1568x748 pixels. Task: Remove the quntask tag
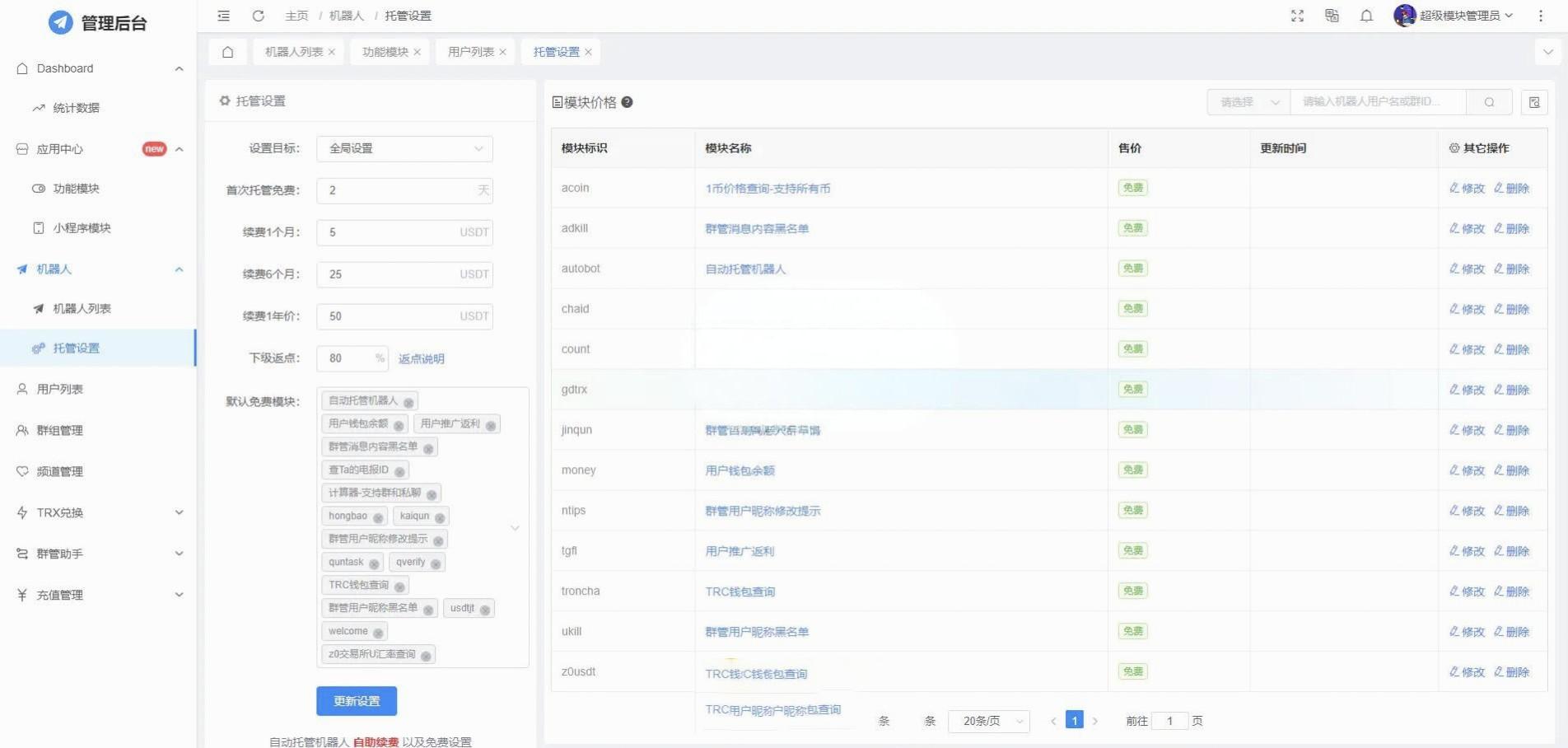[x=374, y=563]
